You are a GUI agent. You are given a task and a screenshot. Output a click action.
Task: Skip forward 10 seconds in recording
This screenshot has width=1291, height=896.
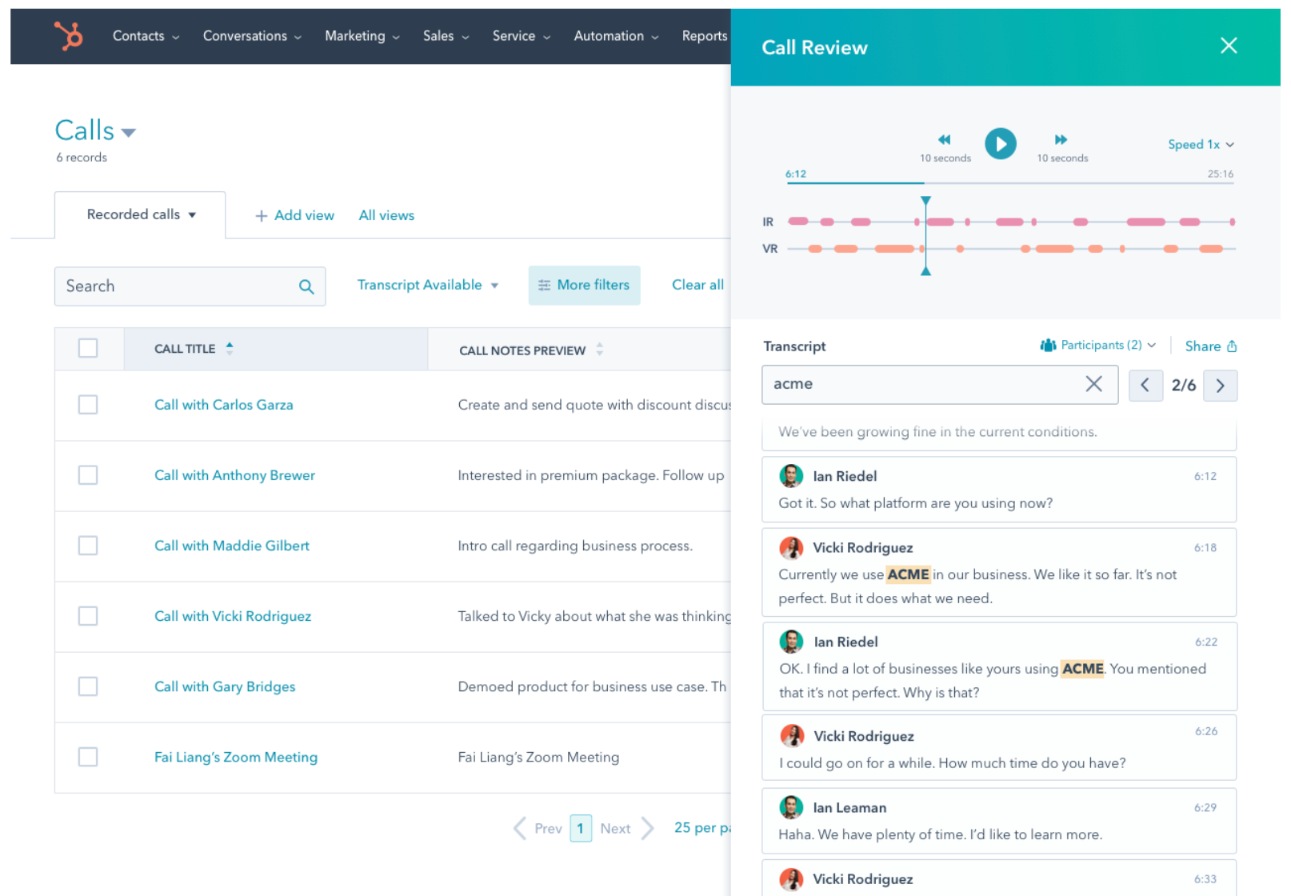[x=1061, y=140]
